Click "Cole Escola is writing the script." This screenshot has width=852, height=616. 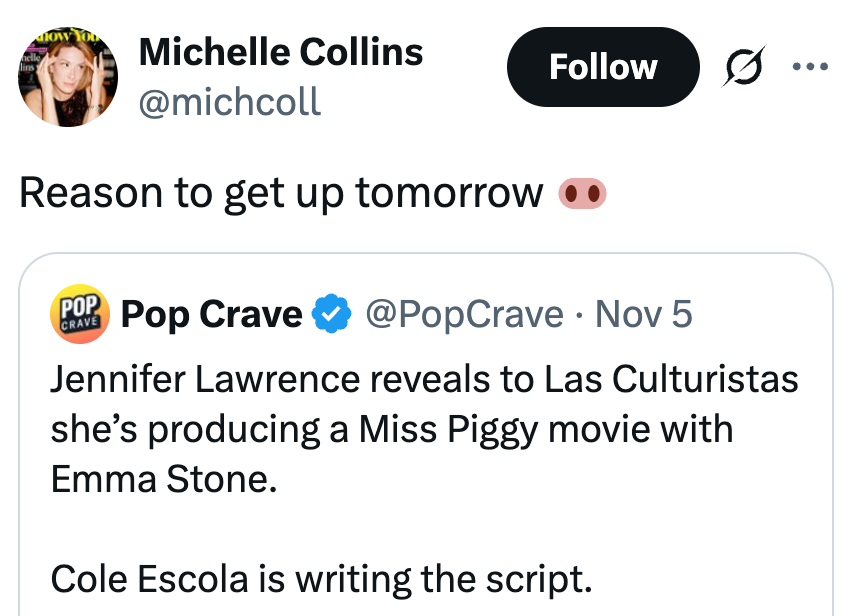[321, 577]
